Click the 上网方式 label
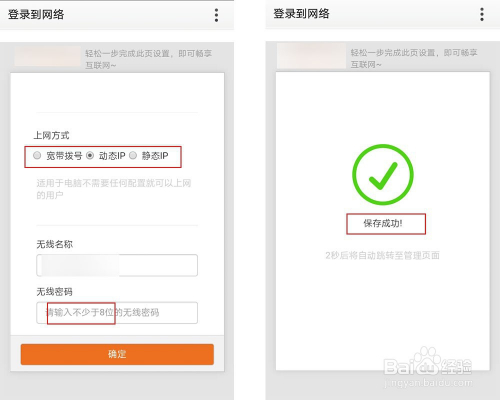The height and width of the screenshot is (400, 500). pos(51,135)
